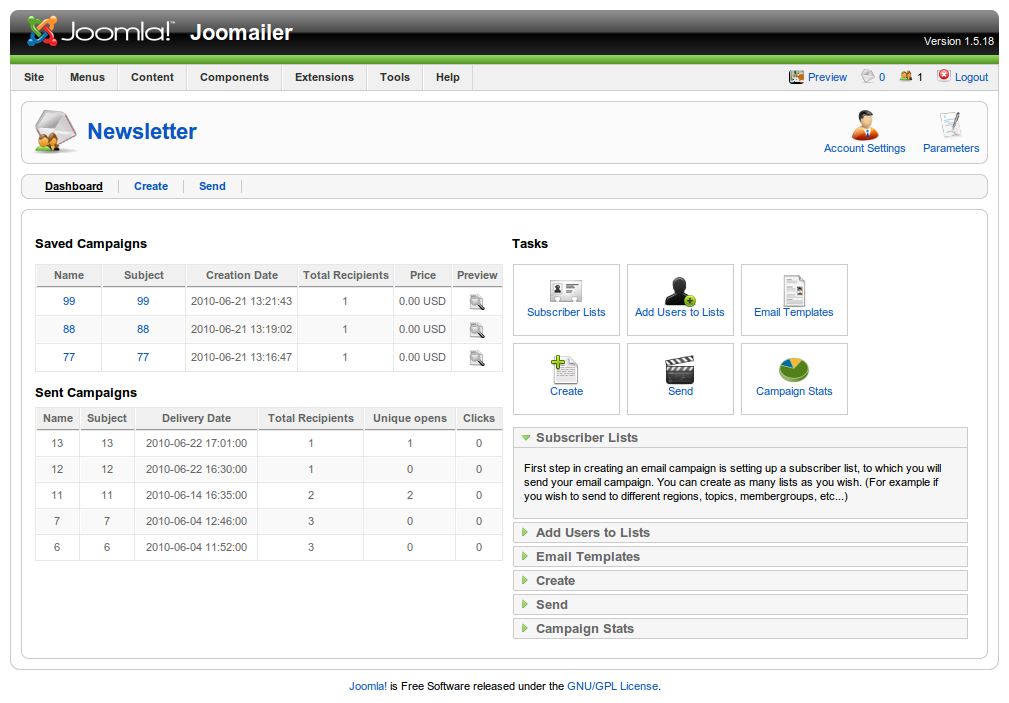Preview saved campaign 99
This screenshot has width=1009, height=703.
[477, 302]
